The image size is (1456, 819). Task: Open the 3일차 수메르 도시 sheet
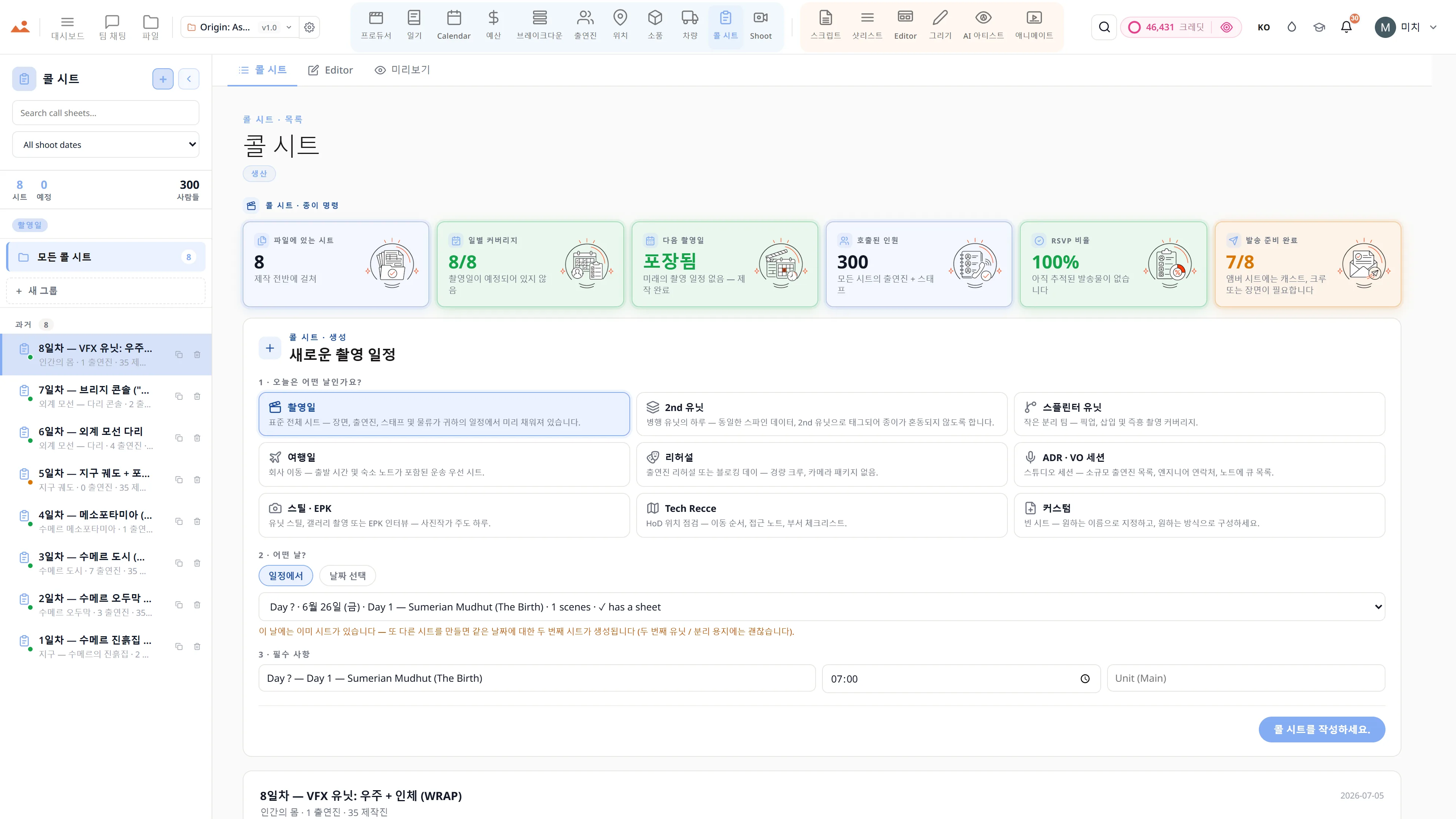(x=106, y=563)
